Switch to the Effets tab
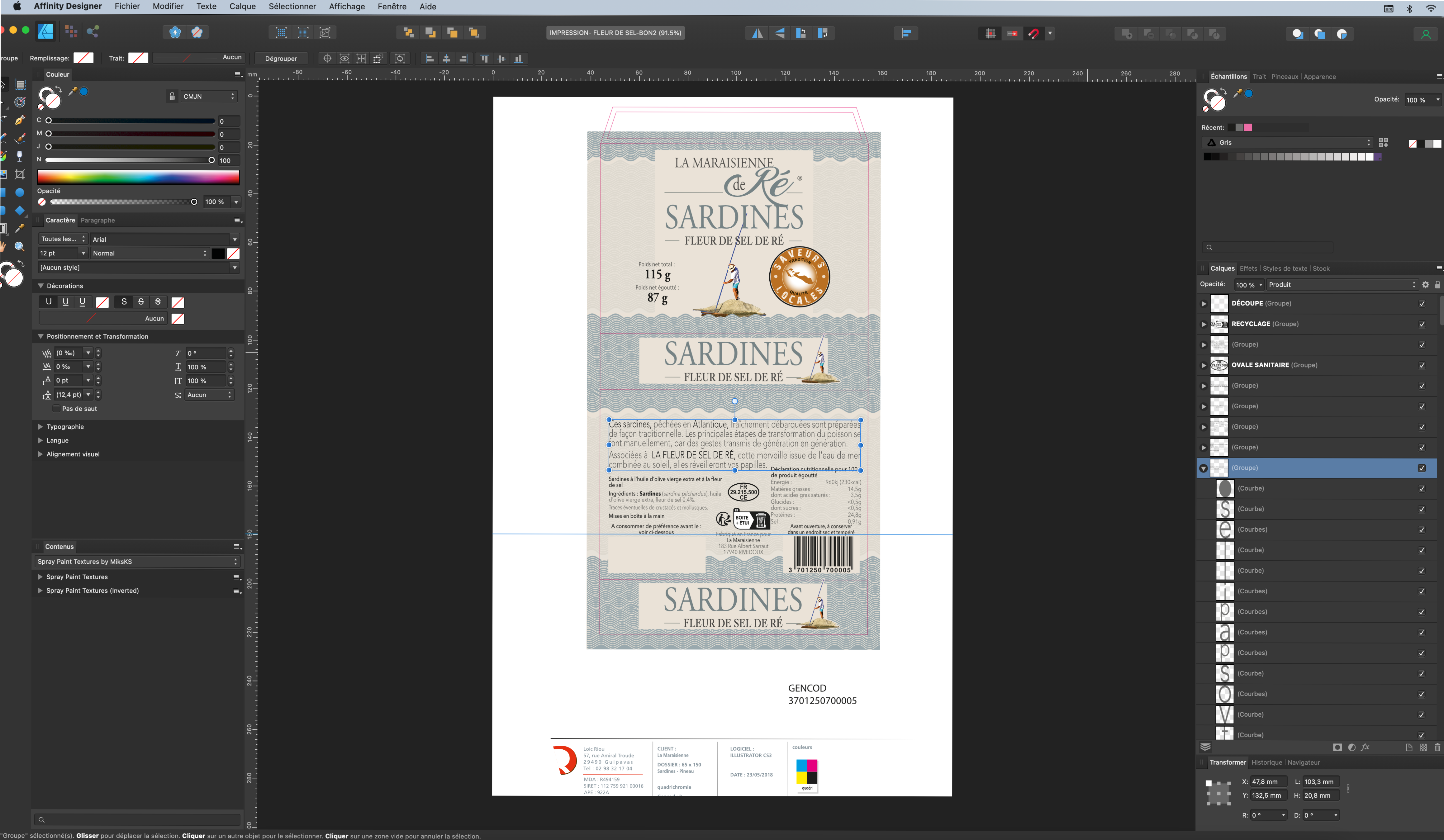 click(x=1248, y=268)
